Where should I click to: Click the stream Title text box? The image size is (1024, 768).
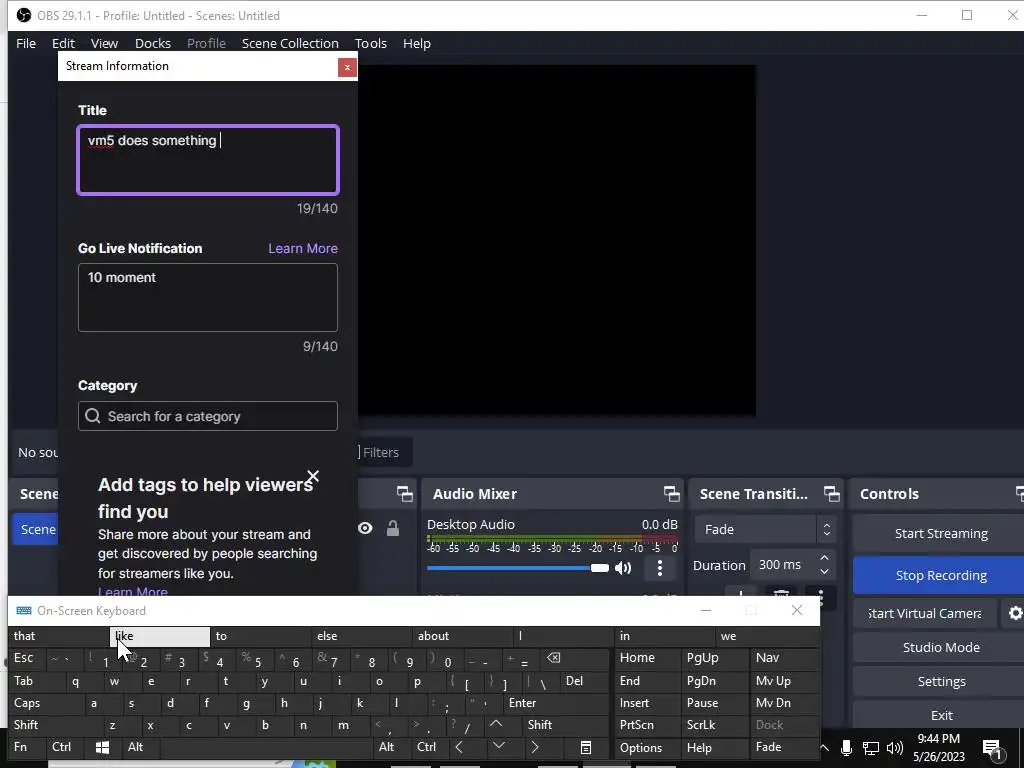coord(208,160)
